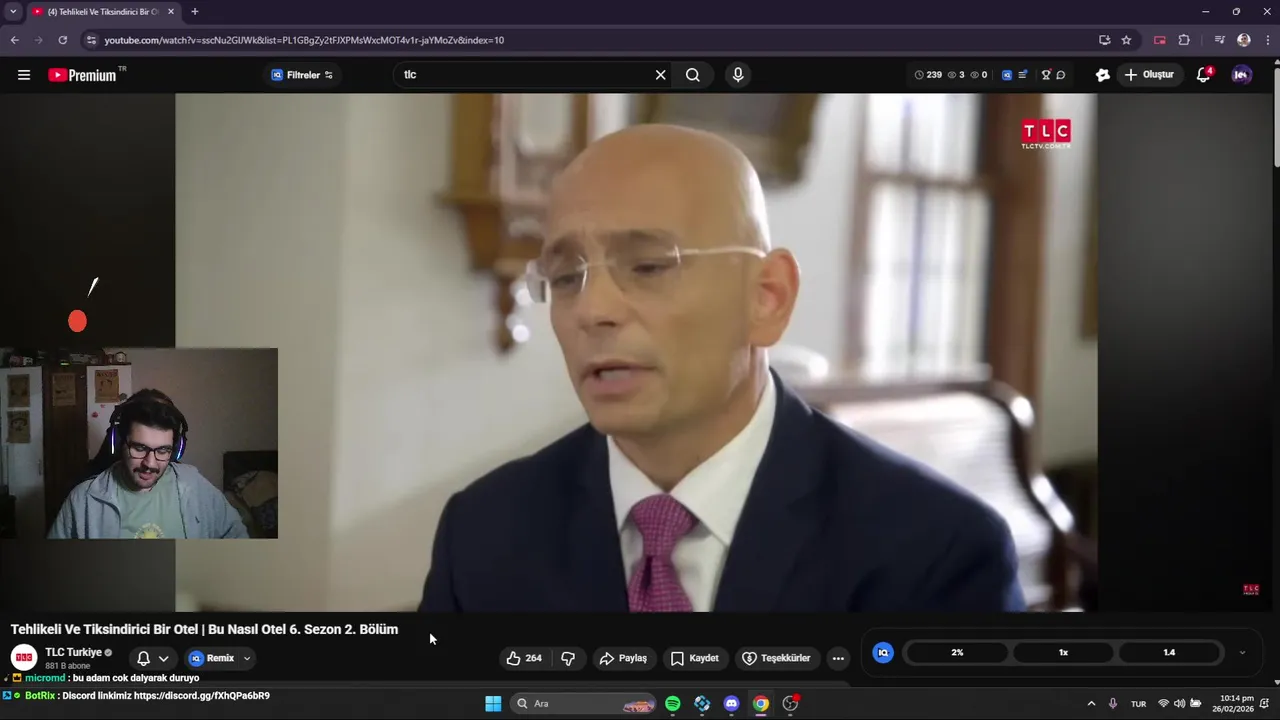Open the TLC Turkiye channel name link
1280x720 pixels.
(73, 652)
